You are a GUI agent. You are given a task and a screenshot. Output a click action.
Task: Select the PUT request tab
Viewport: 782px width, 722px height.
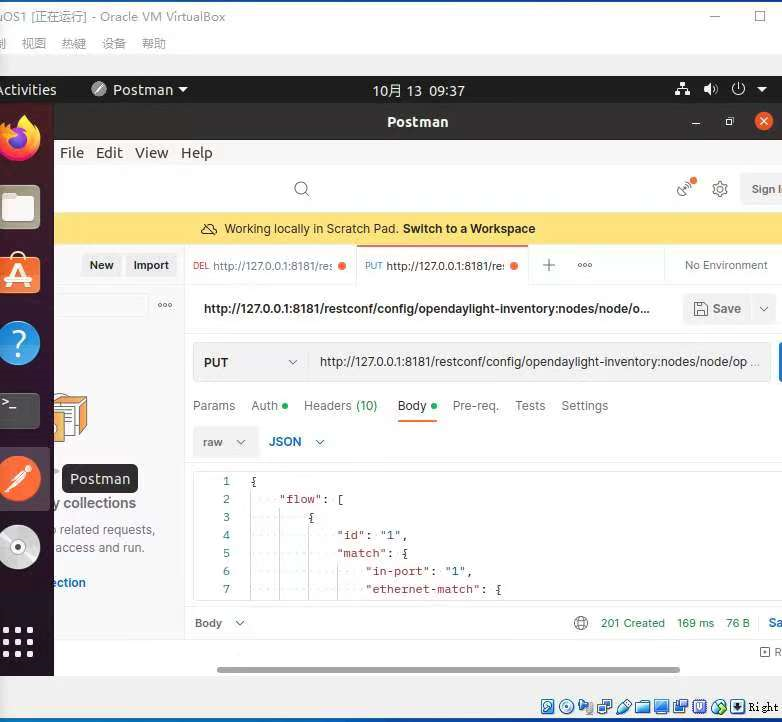[442, 266]
